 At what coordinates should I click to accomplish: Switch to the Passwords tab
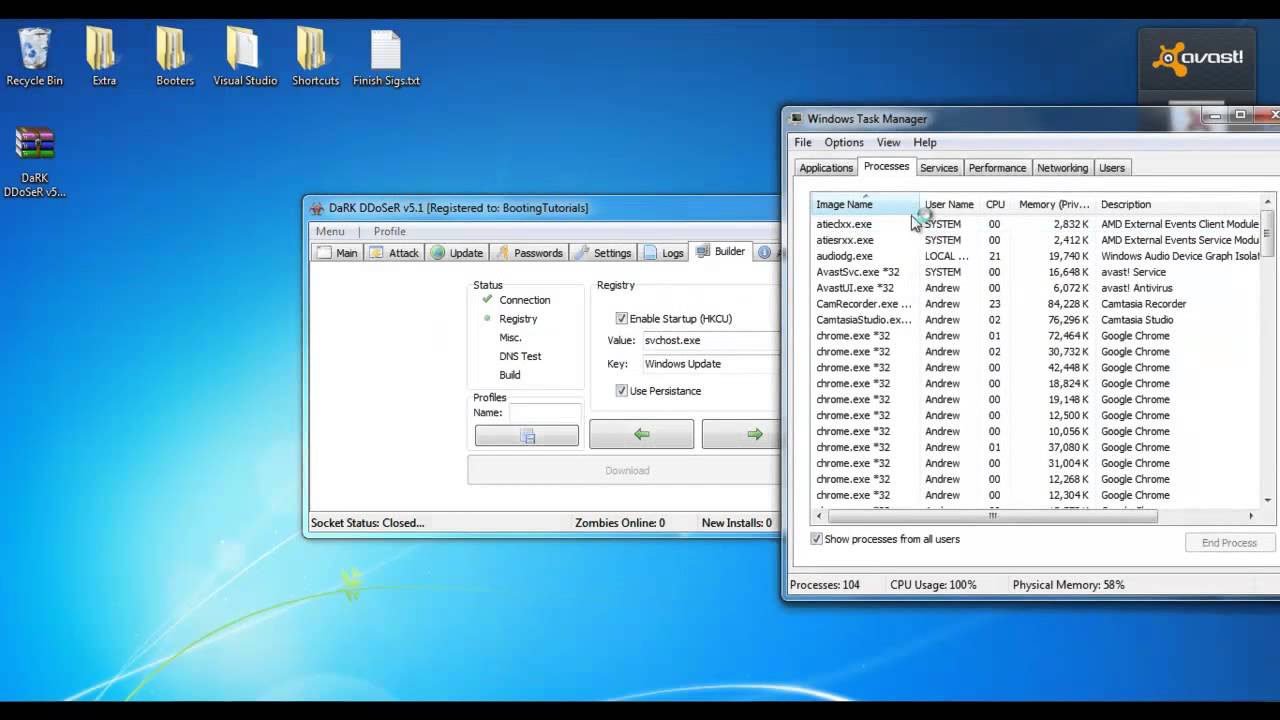pyautogui.click(x=530, y=253)
